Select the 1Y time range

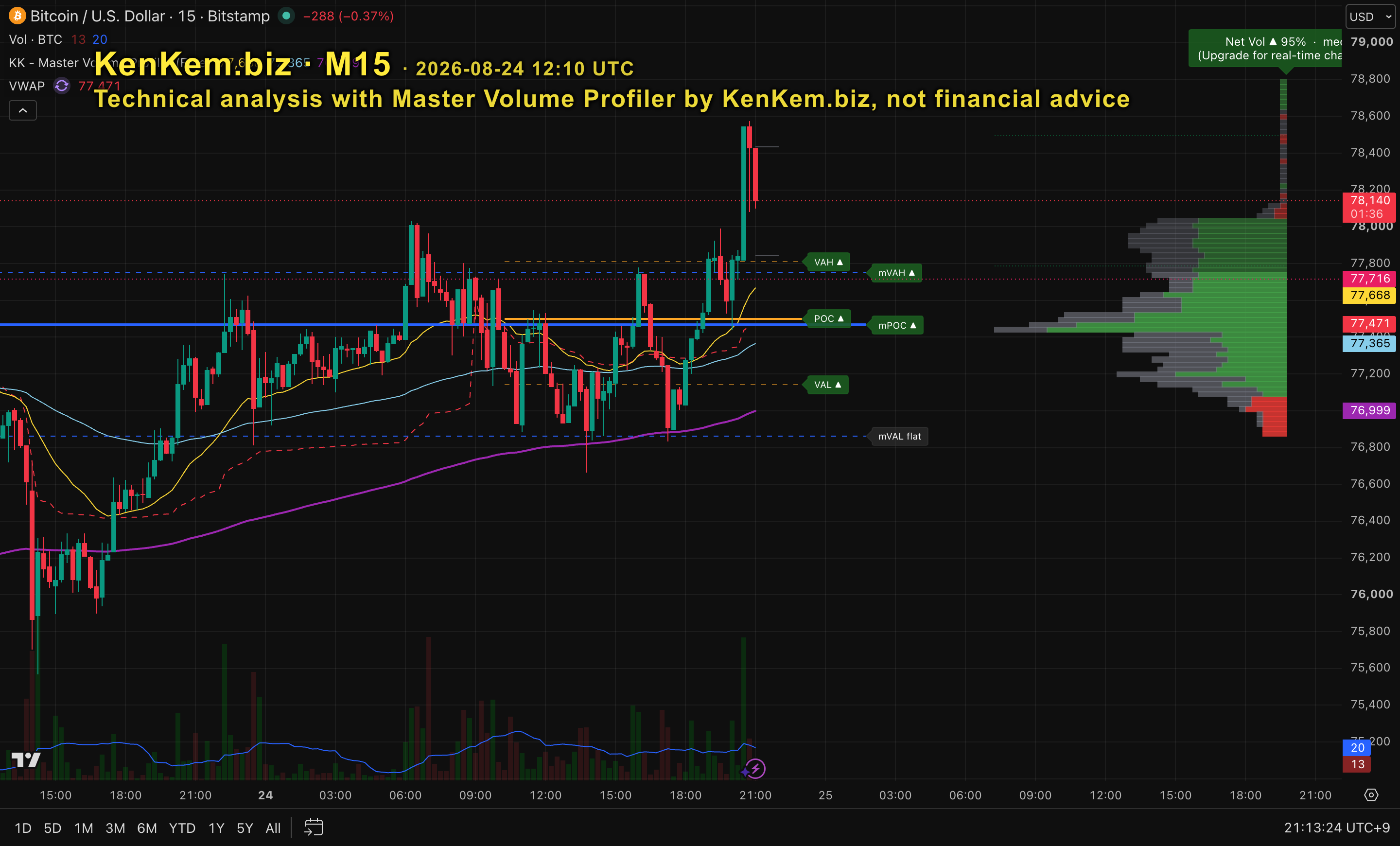coord(216,828)
